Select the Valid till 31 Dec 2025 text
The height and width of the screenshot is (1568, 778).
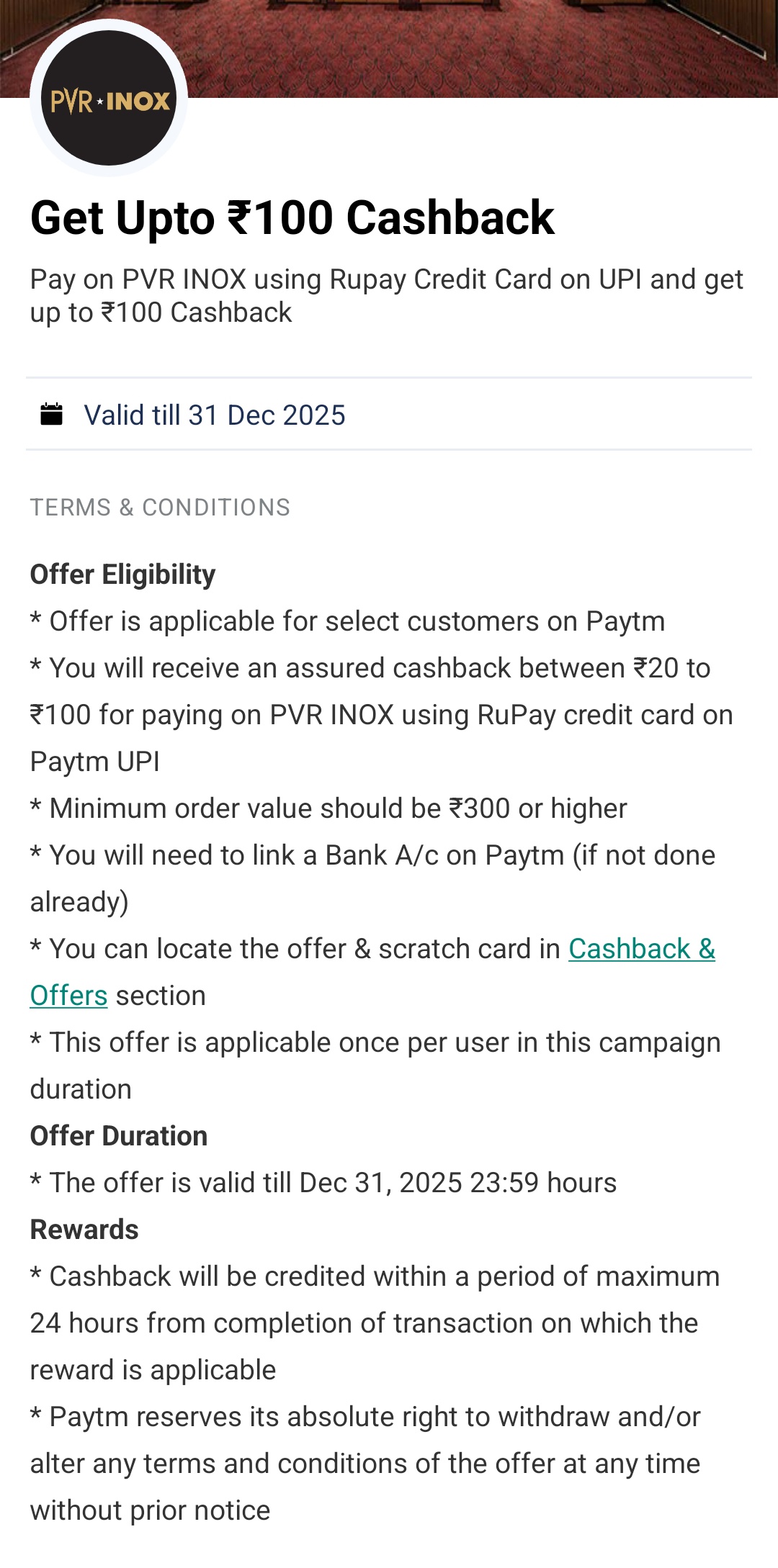214,415
